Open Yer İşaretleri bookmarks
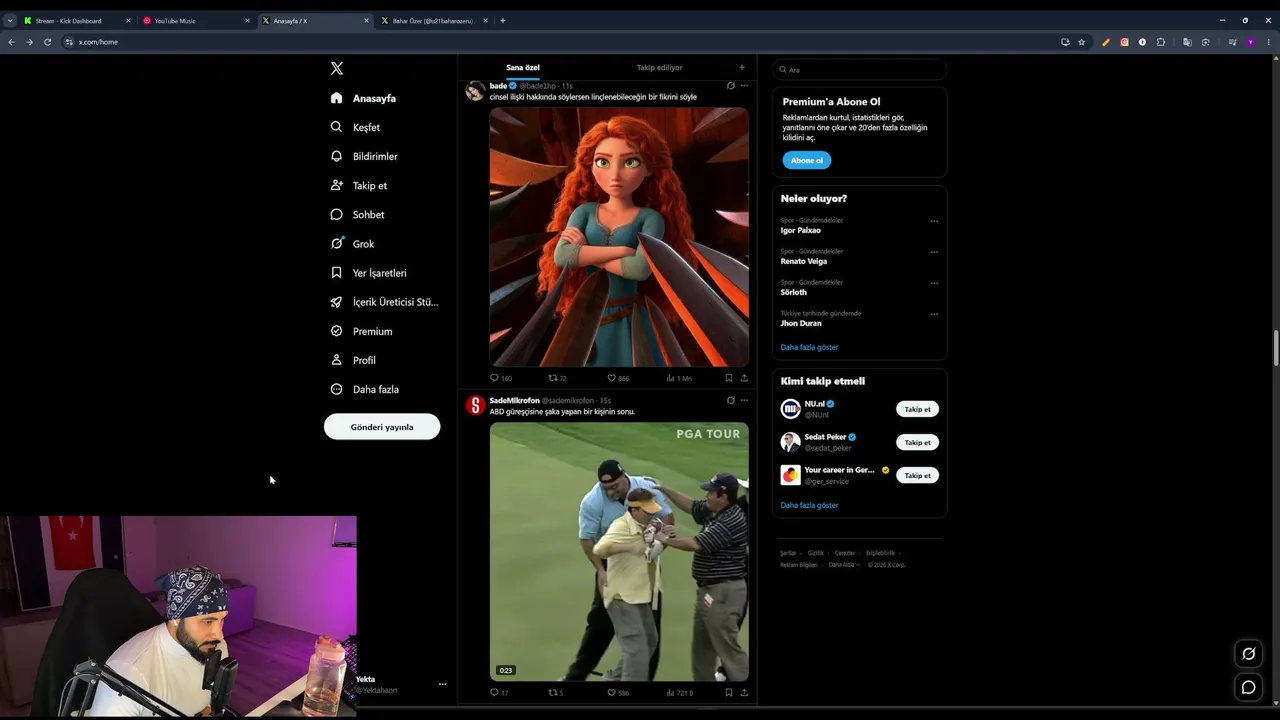Image resolution: width=1280 pixels, height=720 pixels. 369,273
